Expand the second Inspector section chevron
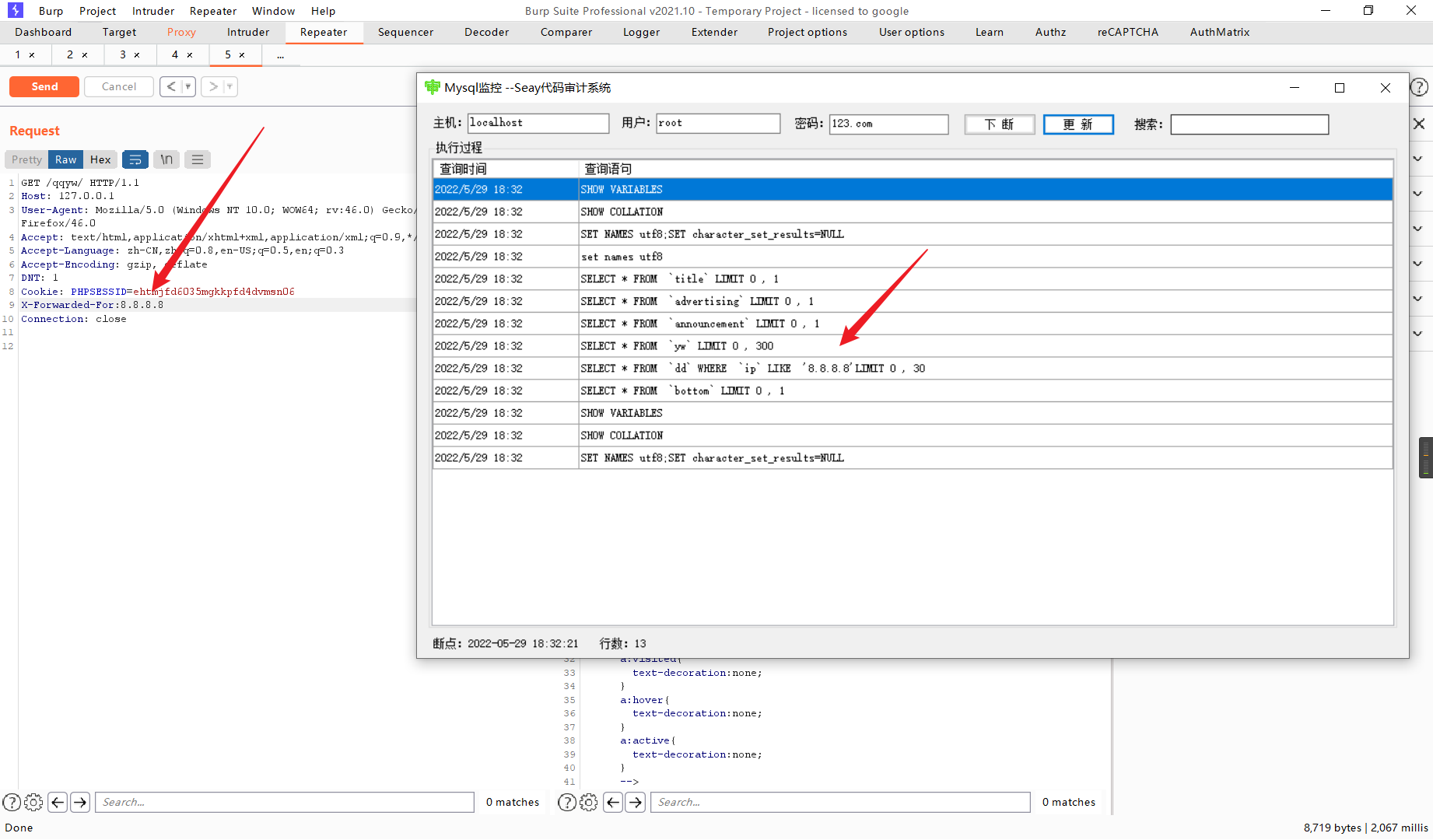The width and height of the screenshot is (1433, 840). click(1417, 194)
